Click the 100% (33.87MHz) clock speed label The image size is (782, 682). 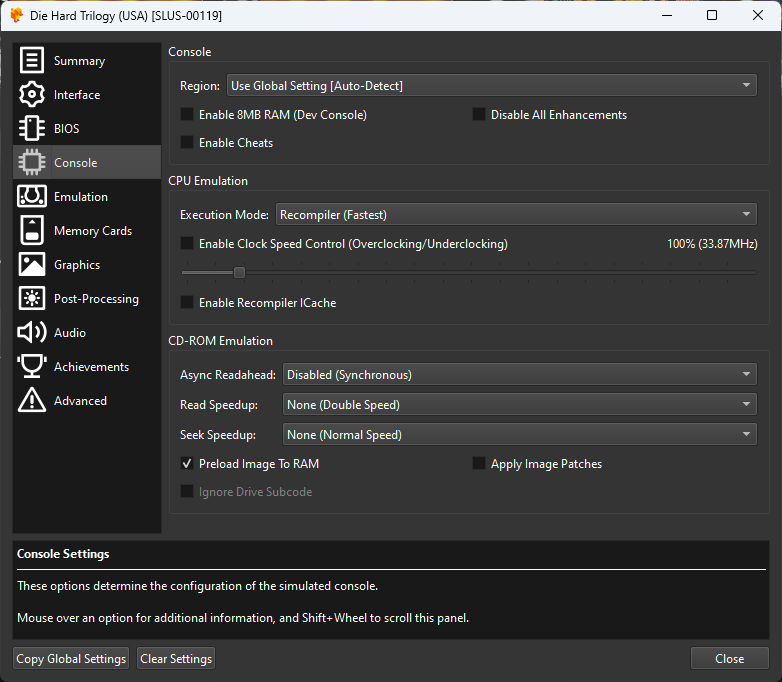point(712,243)
